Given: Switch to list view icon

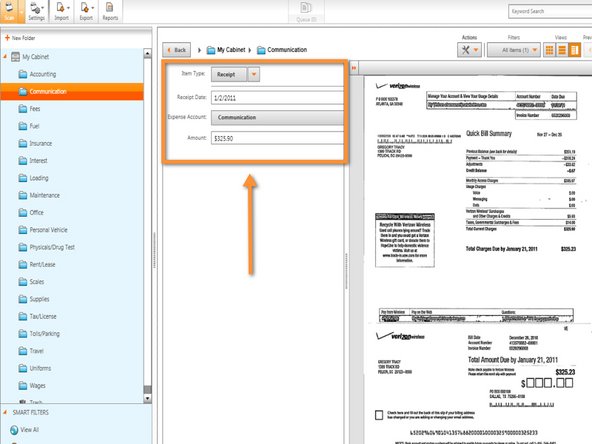Looking at the screenshot, I should [x=562, y=50].
